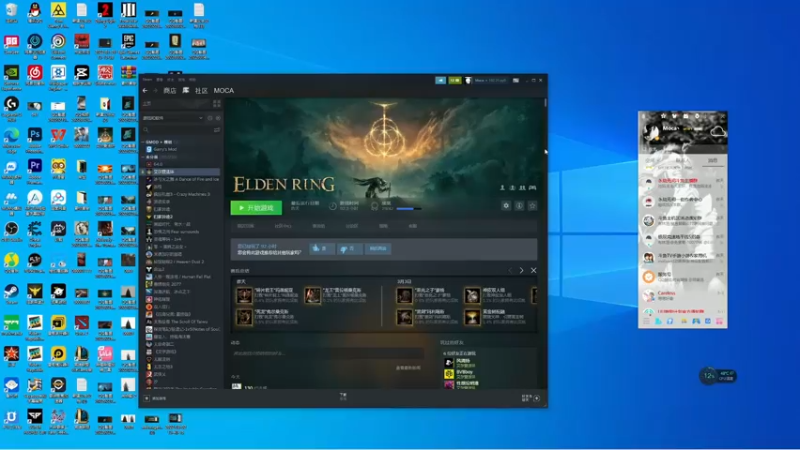Viewport: 800px width, 450px height.
Task: Open the 讨论区 discussions tab
Action: [x=352, y=226]
